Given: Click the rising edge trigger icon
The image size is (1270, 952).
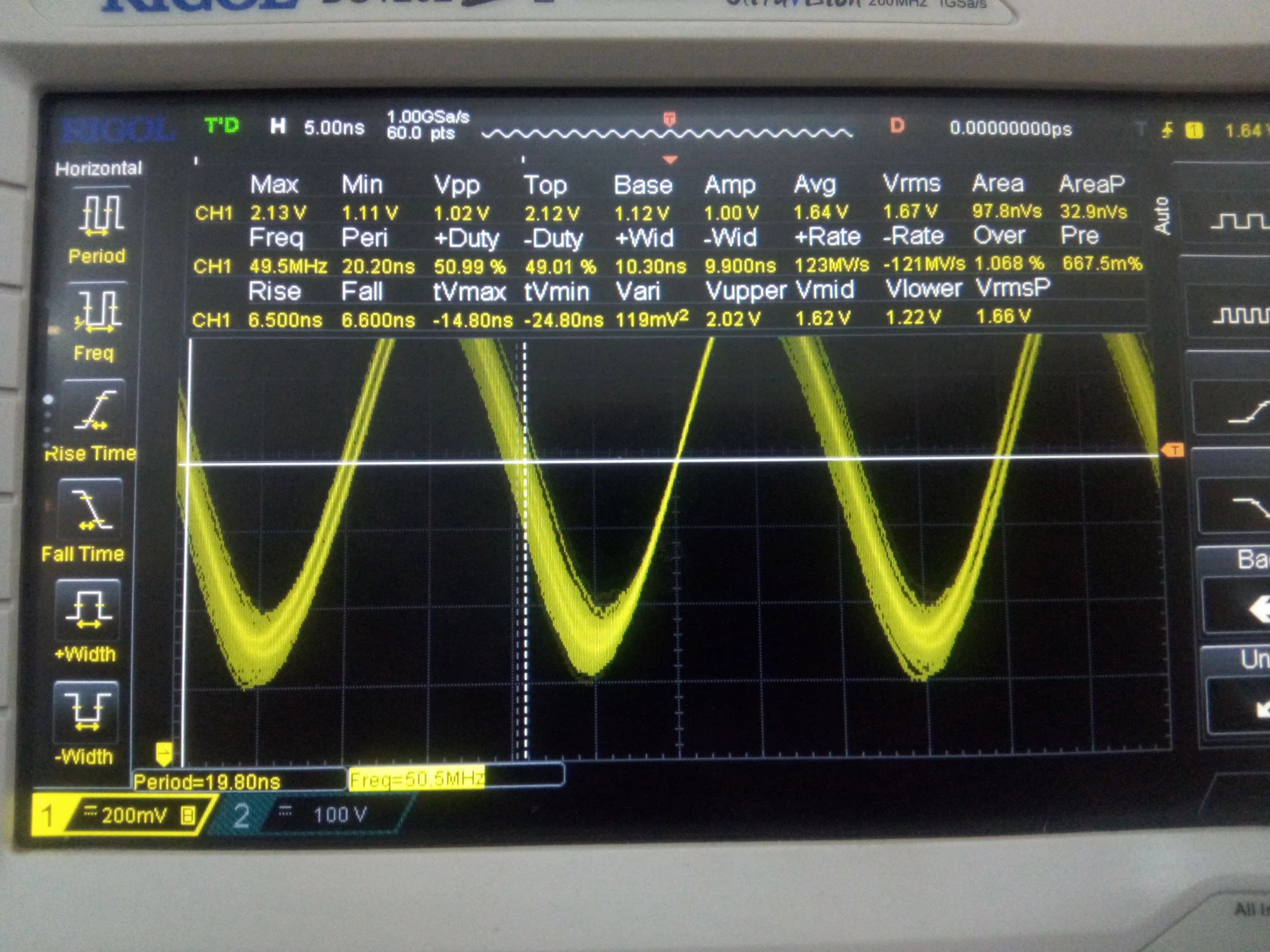Looking at the screenshot, I should pos(1167,130).
